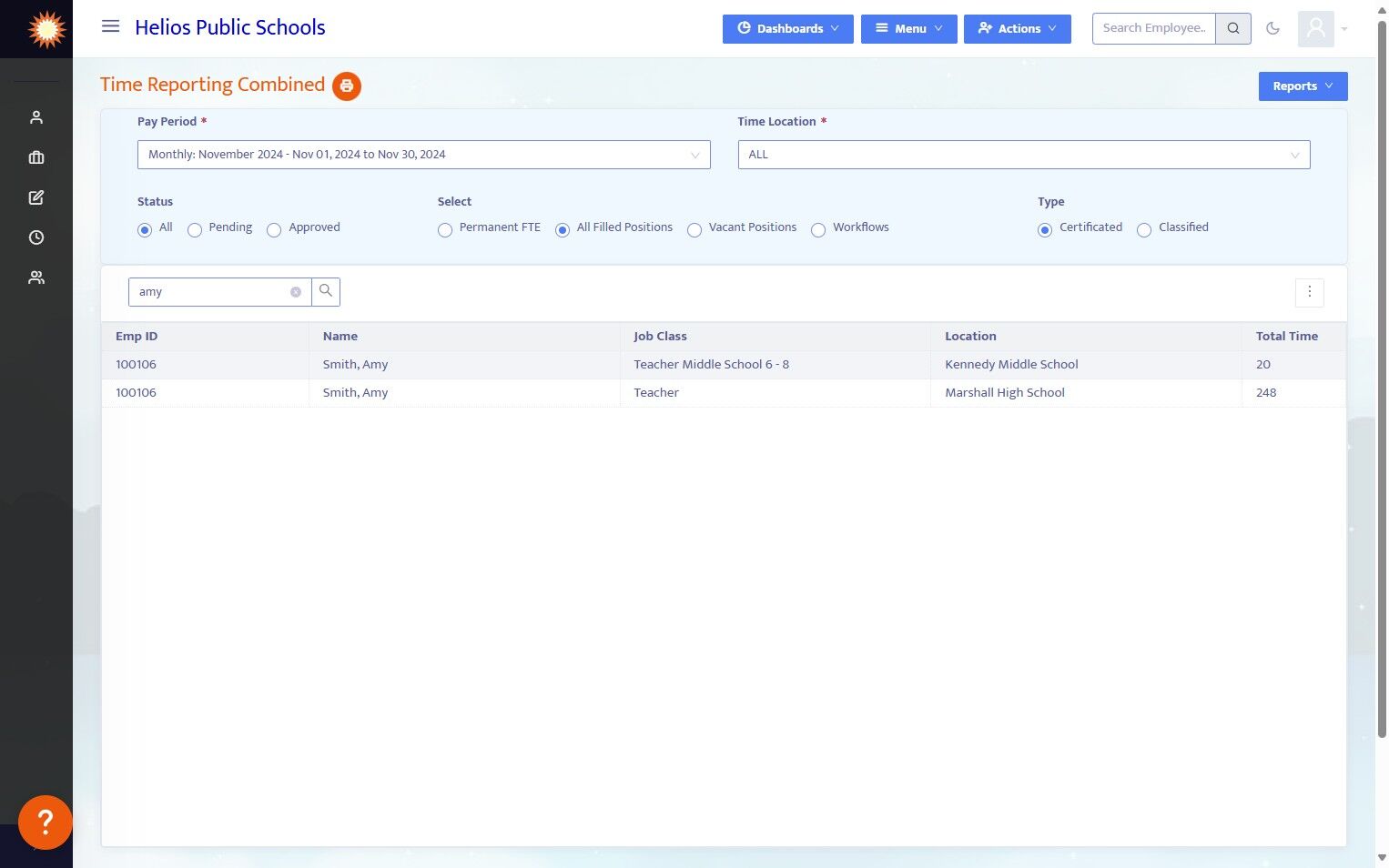
Task: Select the Approved status radio
Action: (274, 230)
